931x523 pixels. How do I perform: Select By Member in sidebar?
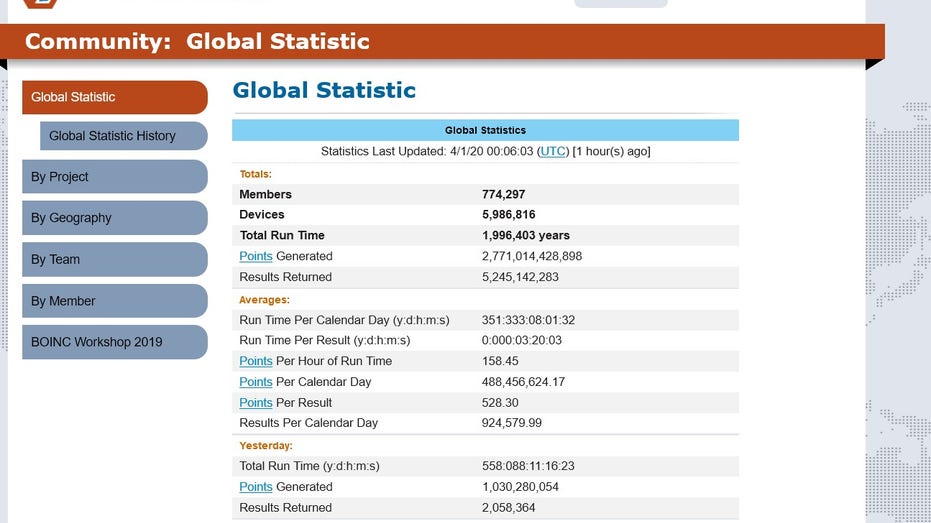point(115,301)
